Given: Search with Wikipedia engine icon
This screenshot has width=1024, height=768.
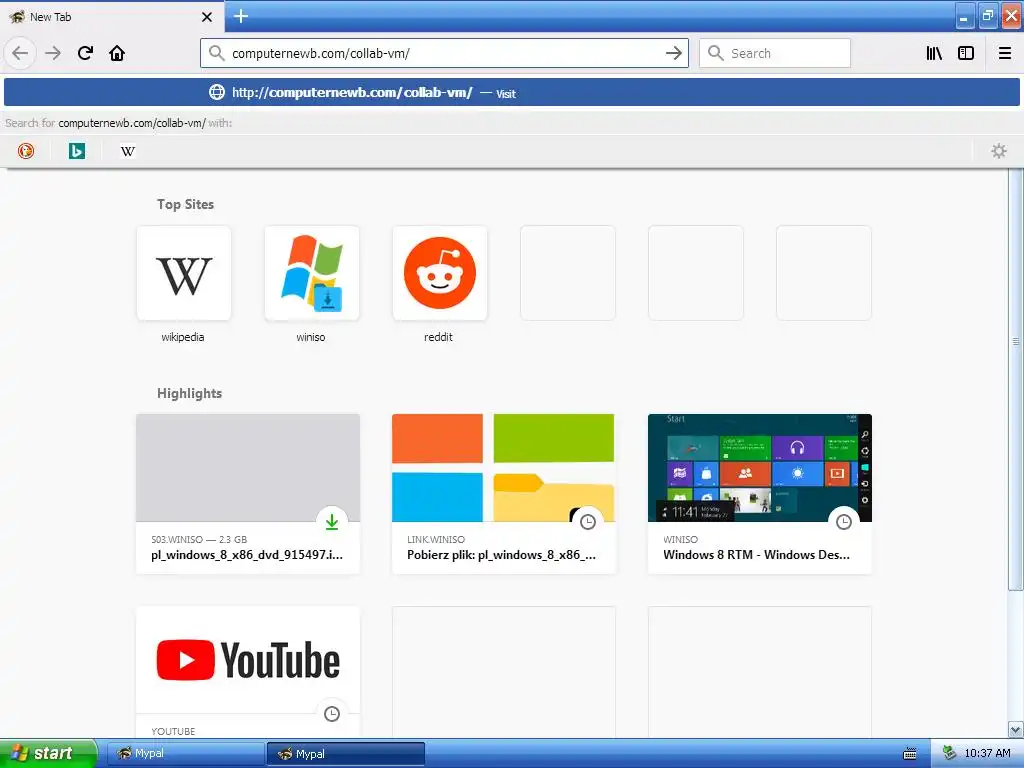Looking at the screenshot, I should pyautogui.click(x=128, y=151).
